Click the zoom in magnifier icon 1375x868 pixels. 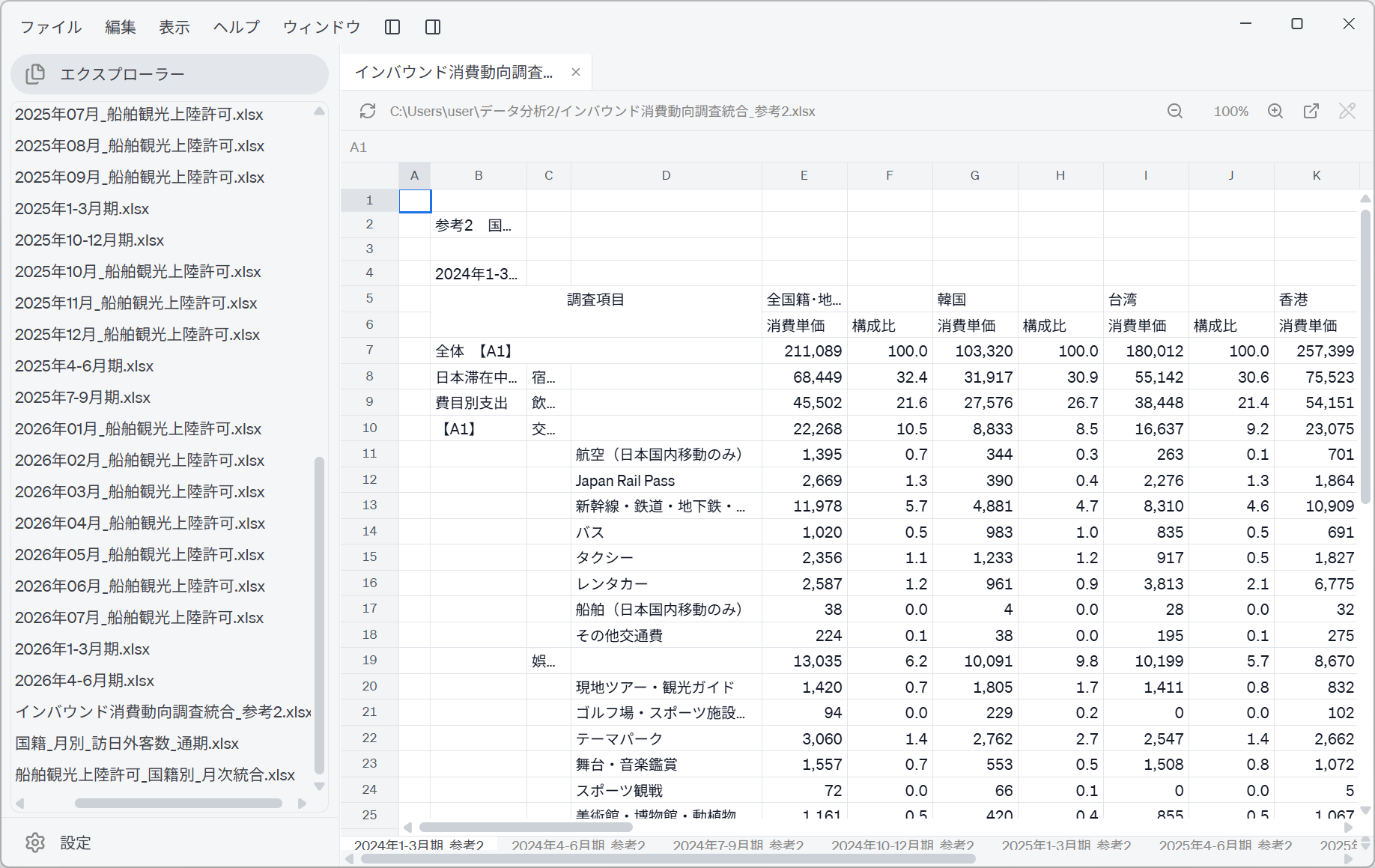click(x=1275, y=111)
